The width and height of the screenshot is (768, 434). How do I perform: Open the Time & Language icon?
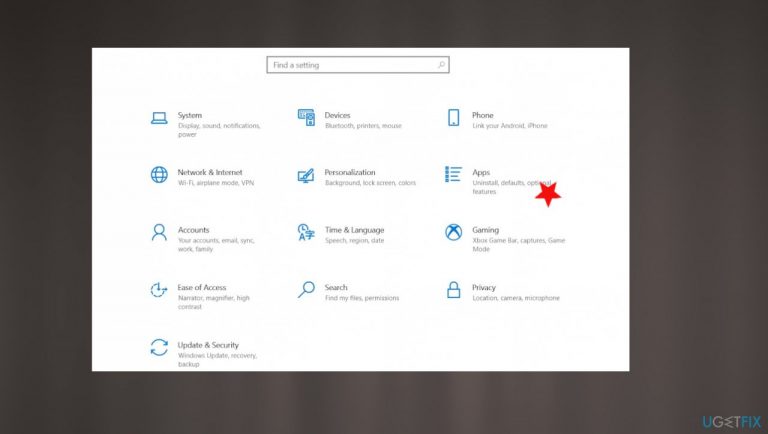[306, 232]
